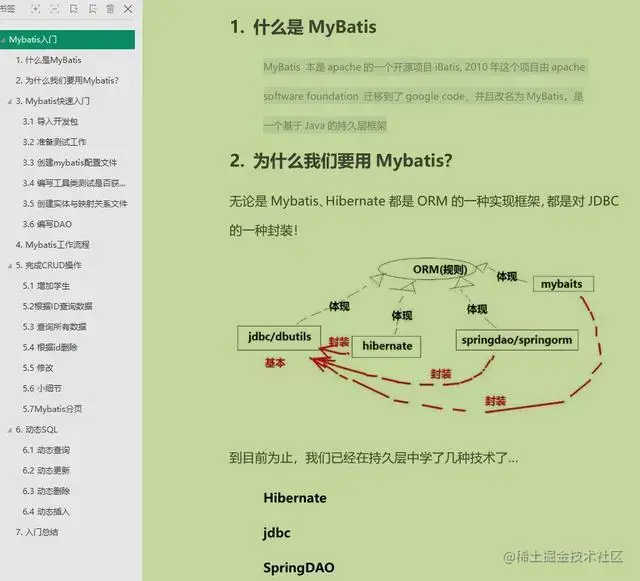Open bookmark 3. Mybatis快速入门
640x581 pixels.
click(x=53, y=101)
